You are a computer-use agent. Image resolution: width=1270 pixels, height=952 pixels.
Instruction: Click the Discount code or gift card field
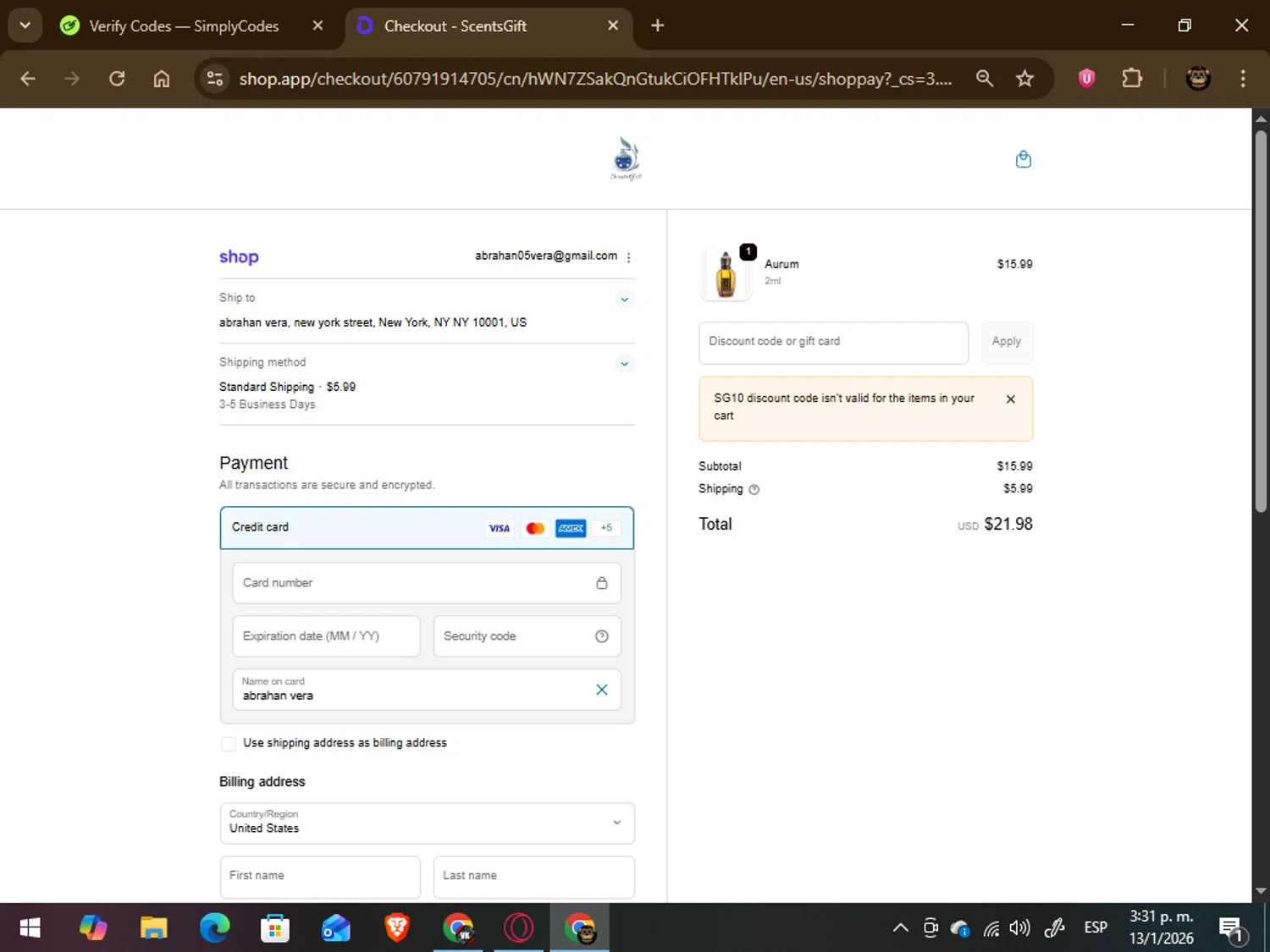(x=833, y=343)
